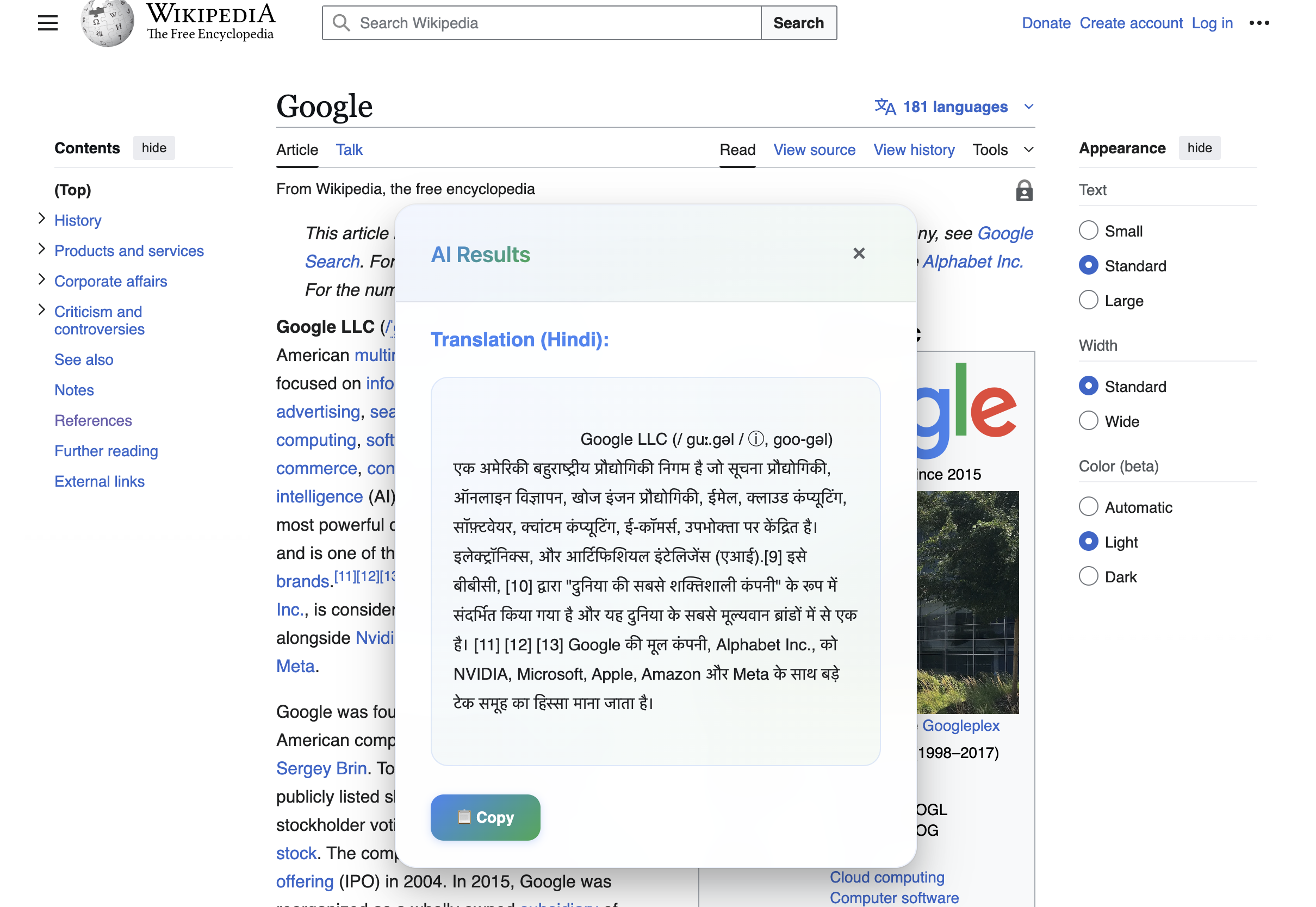The height and width of the screenshot is (907, 1316).
Task: Close the AI Results dialog
Action: [859, 253]
